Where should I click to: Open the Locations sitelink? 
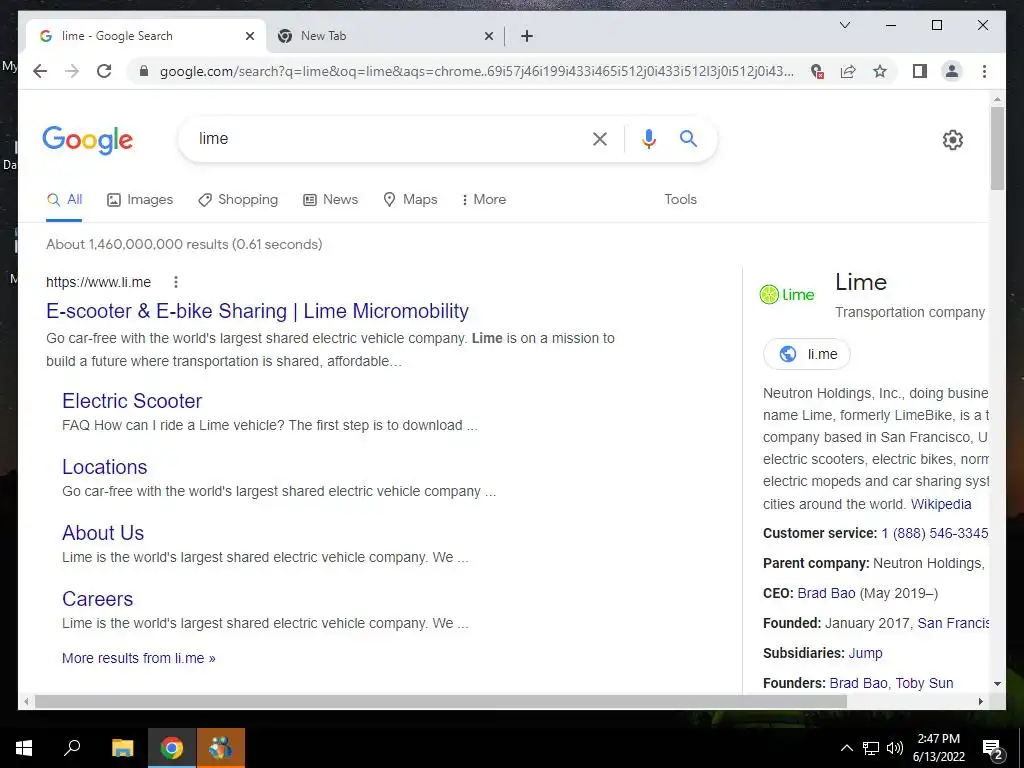click(104, 467)
